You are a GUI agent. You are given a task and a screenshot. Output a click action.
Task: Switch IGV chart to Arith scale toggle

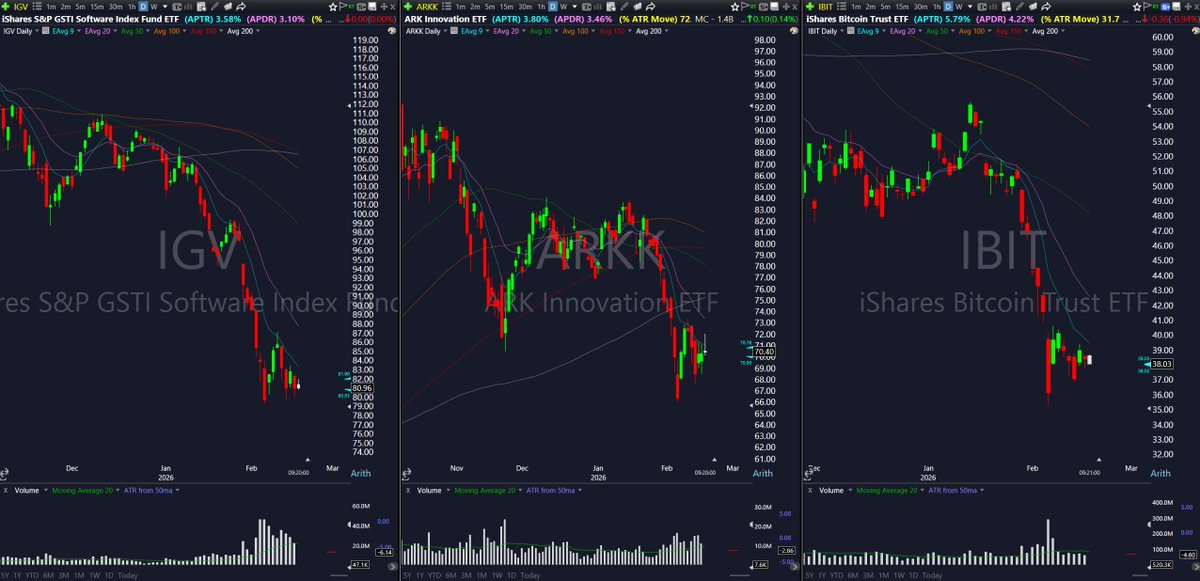[360, 473]
